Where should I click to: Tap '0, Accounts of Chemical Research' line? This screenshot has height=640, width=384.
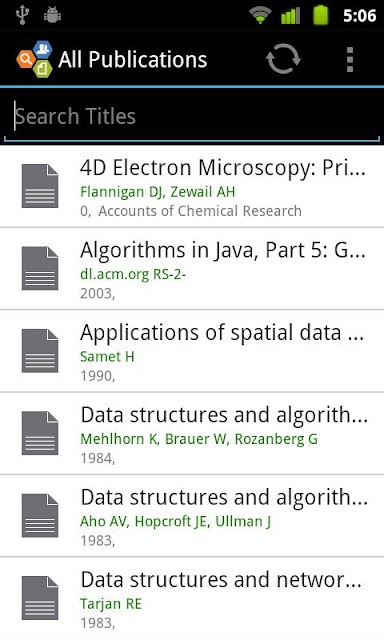(191, 211)
